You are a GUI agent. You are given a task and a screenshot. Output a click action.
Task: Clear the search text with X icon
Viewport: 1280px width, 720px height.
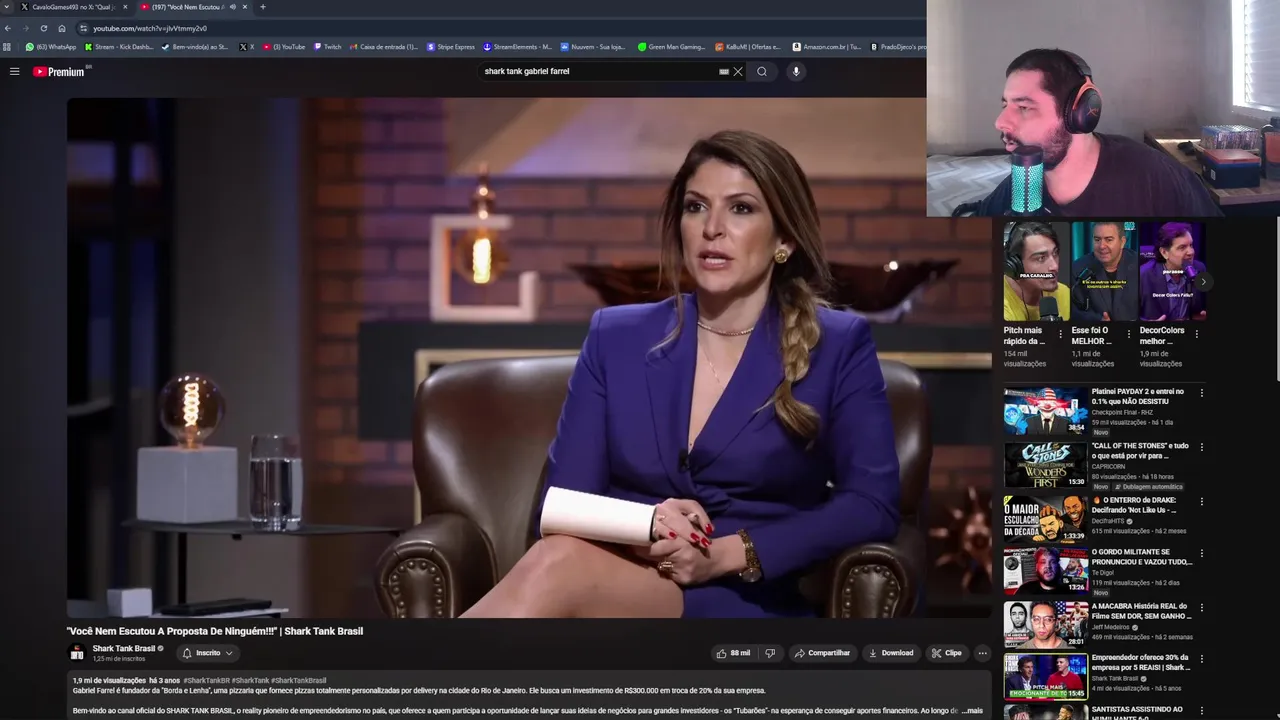[738, 71]
